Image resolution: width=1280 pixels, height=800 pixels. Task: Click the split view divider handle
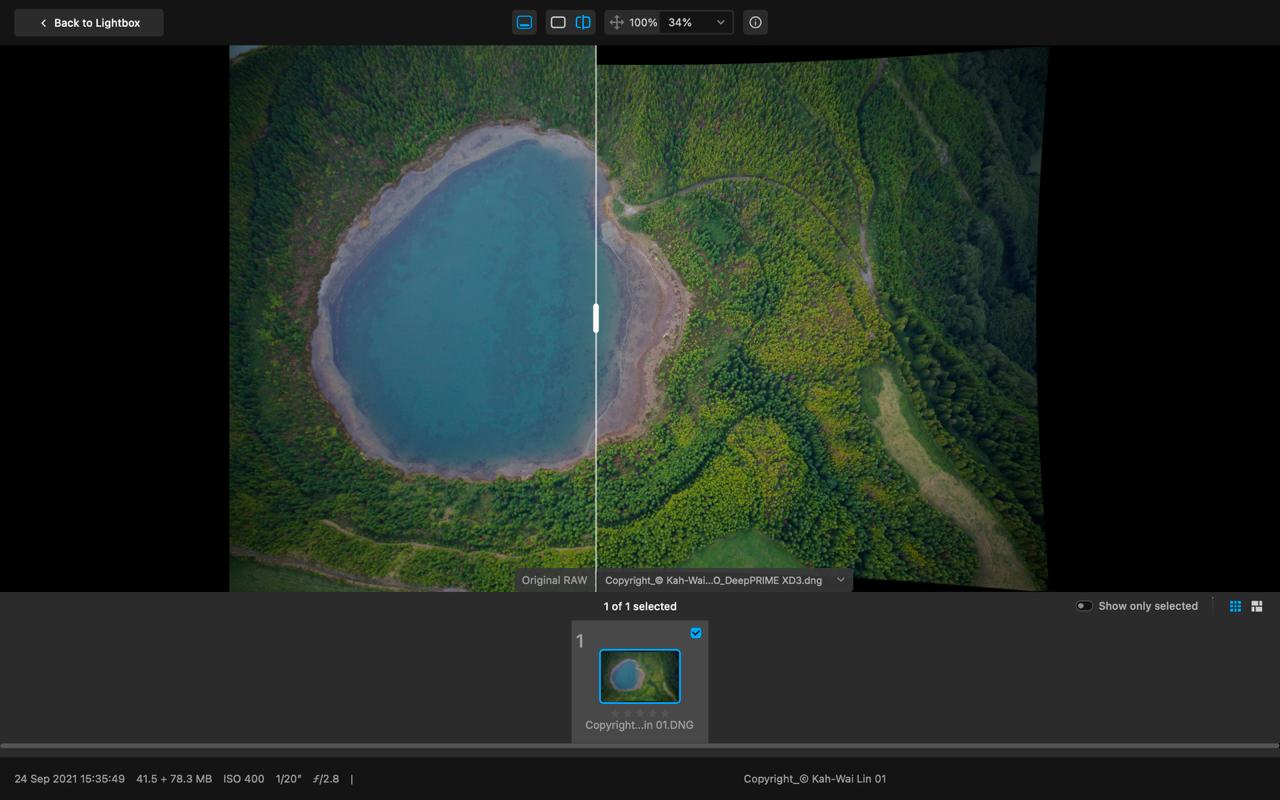pyautogui.click(x=595, y=317)
